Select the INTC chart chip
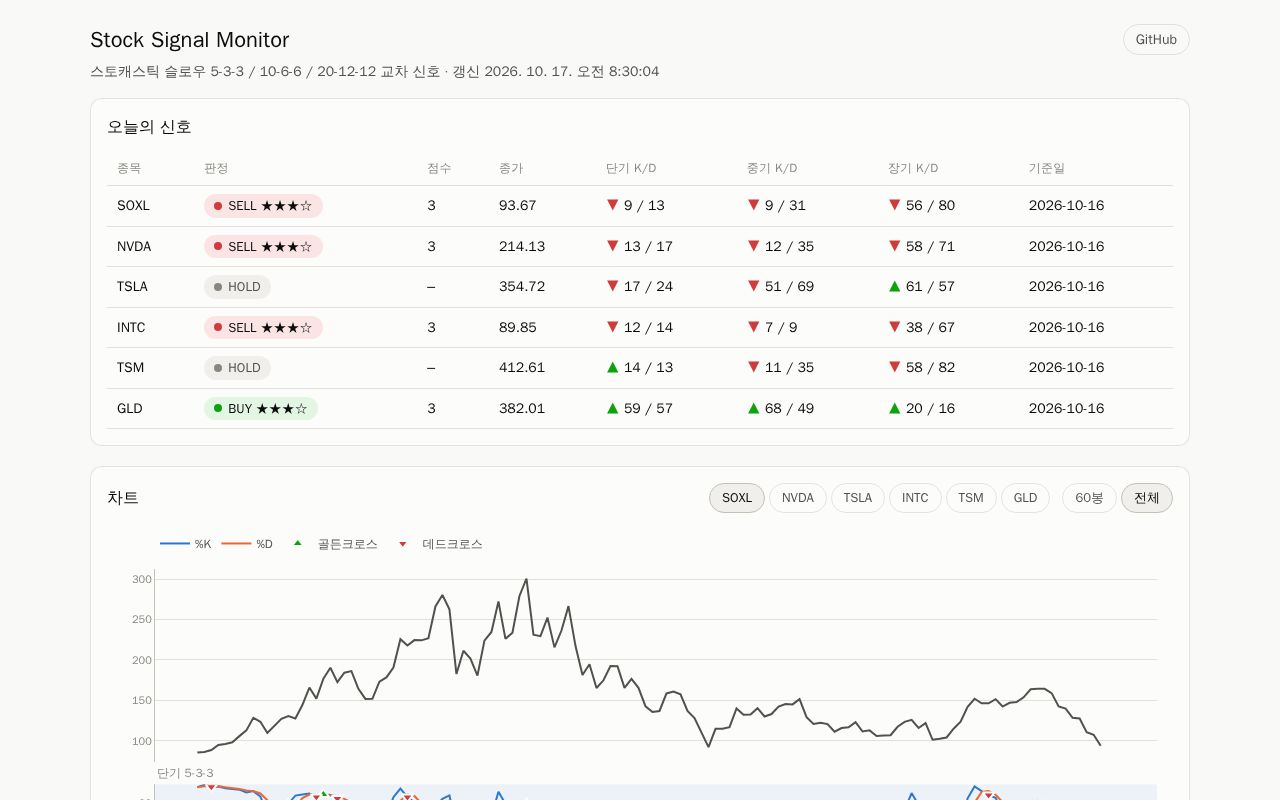Screen dimensions: 1280x800 point(915,498)
